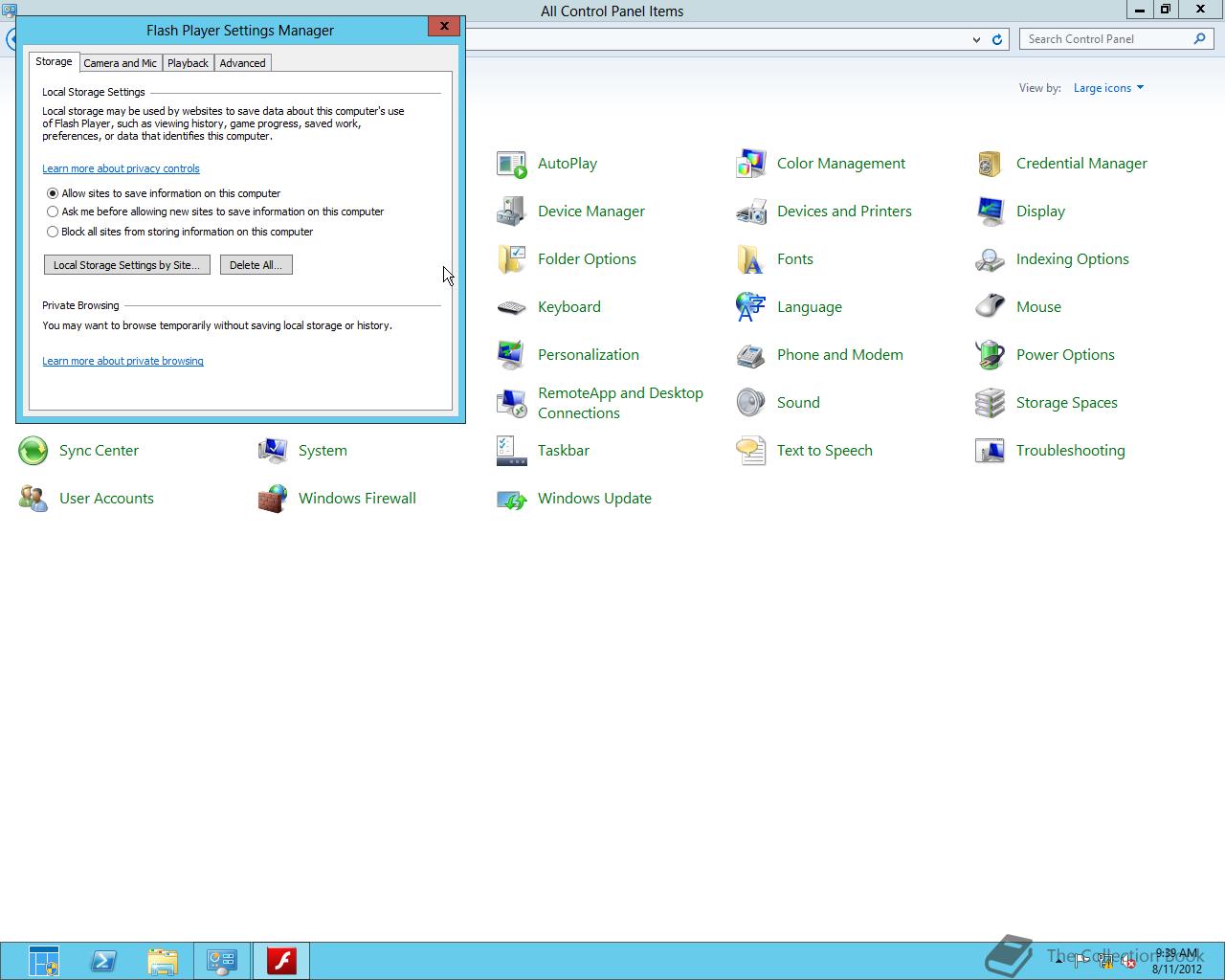Open the Folder Options icon
Viewport: 1225px width, 980px height.
pos(511,259)
